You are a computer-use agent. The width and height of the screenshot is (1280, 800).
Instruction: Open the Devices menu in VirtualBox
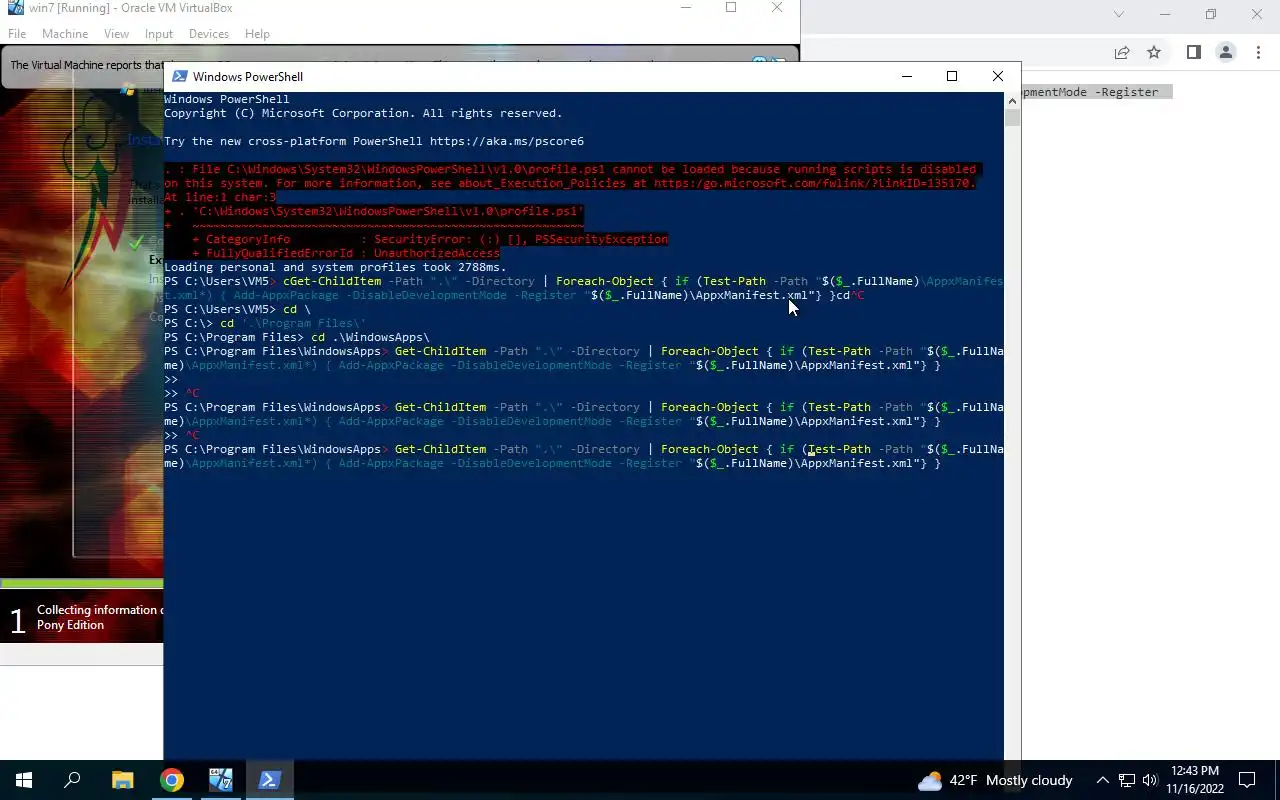tap(209, 33)
